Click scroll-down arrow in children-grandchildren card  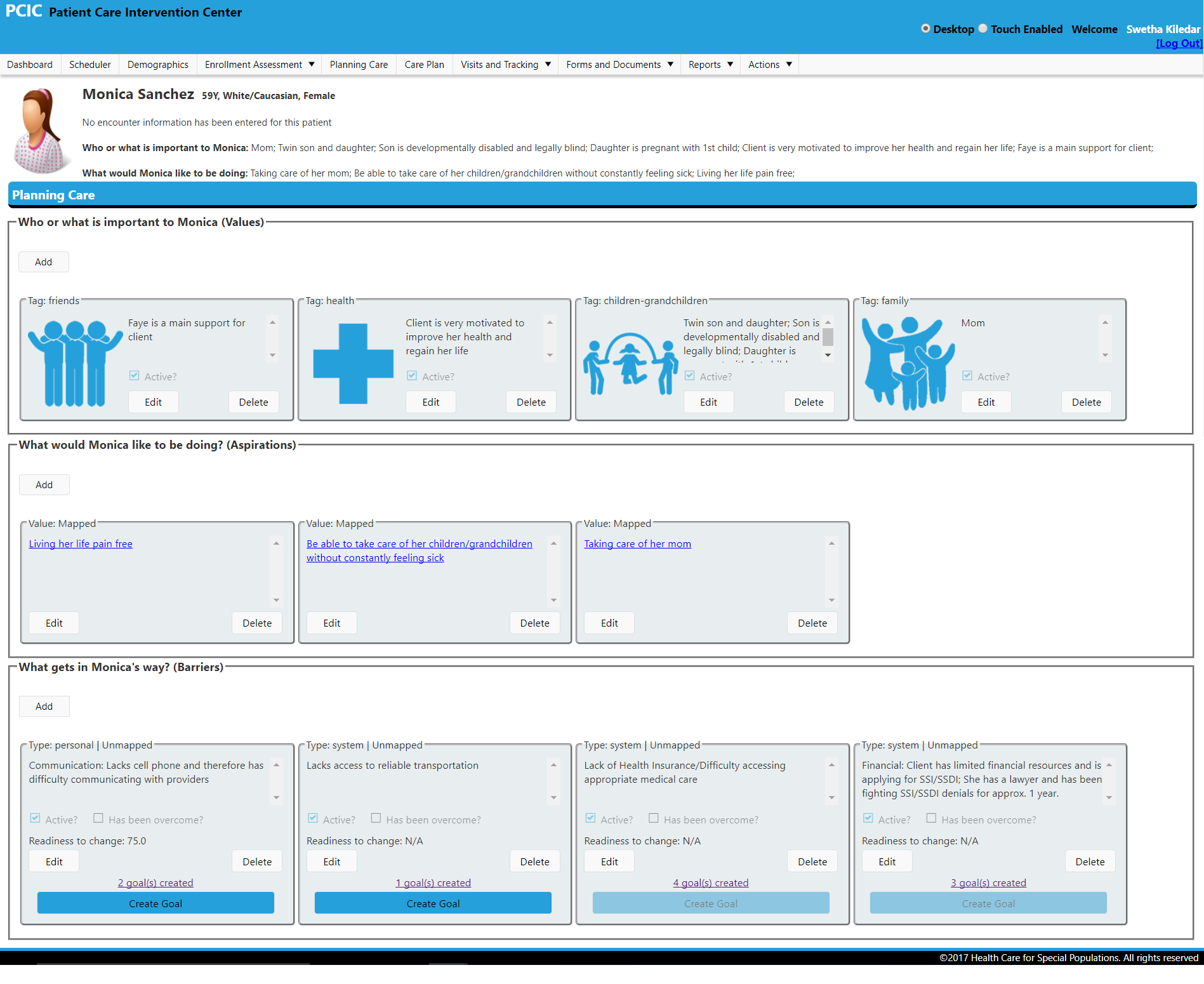click(828, 356)
